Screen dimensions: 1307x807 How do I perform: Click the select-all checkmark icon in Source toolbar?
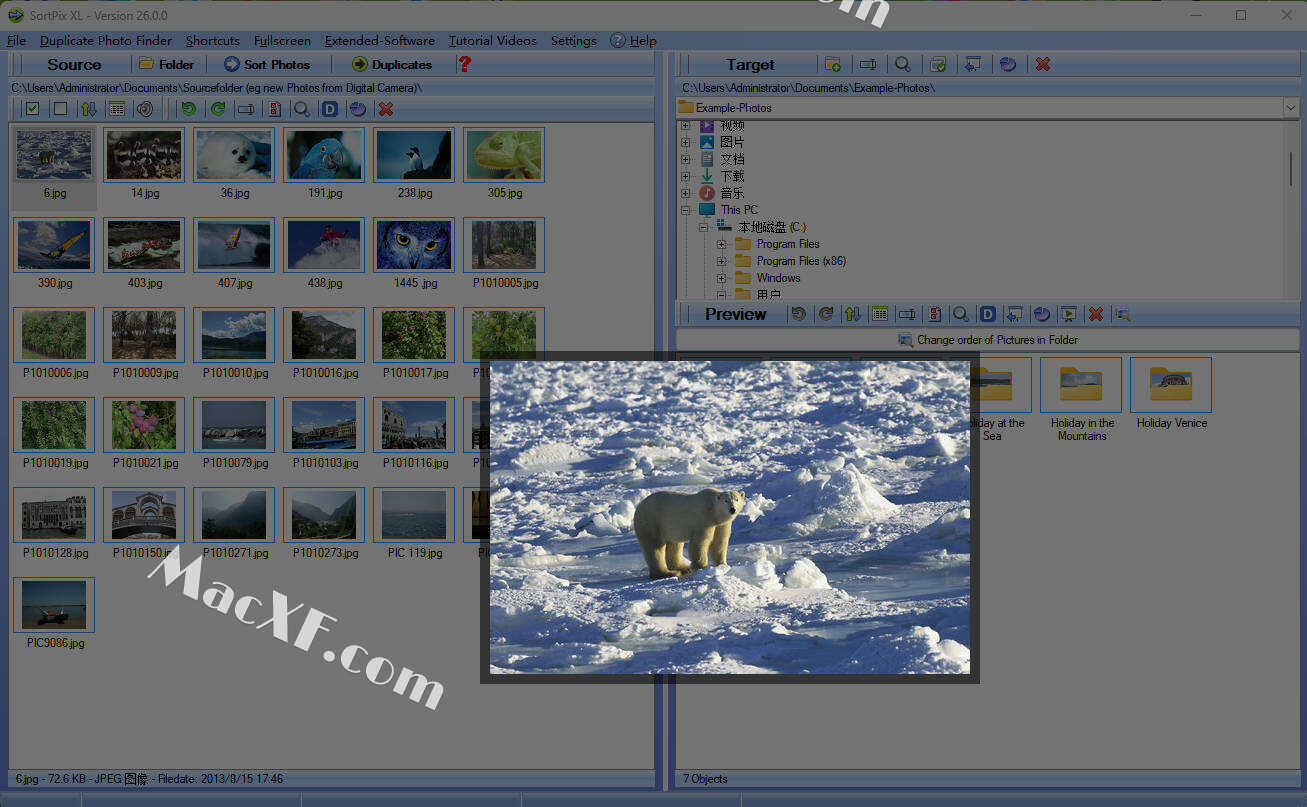[x=33, y=109]
